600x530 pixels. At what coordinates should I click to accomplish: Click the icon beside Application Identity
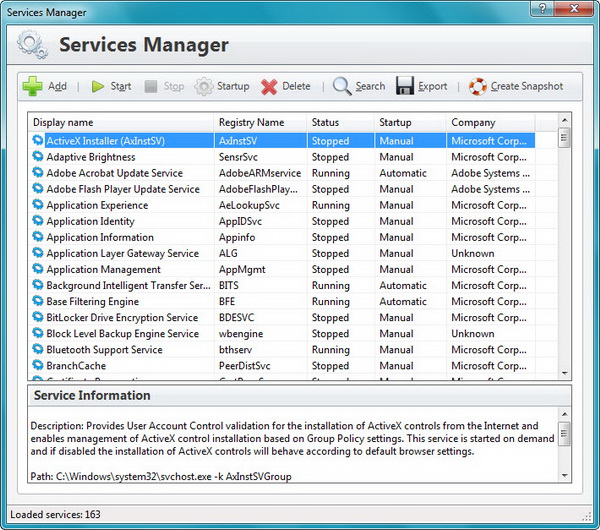[x=38, y=221]
